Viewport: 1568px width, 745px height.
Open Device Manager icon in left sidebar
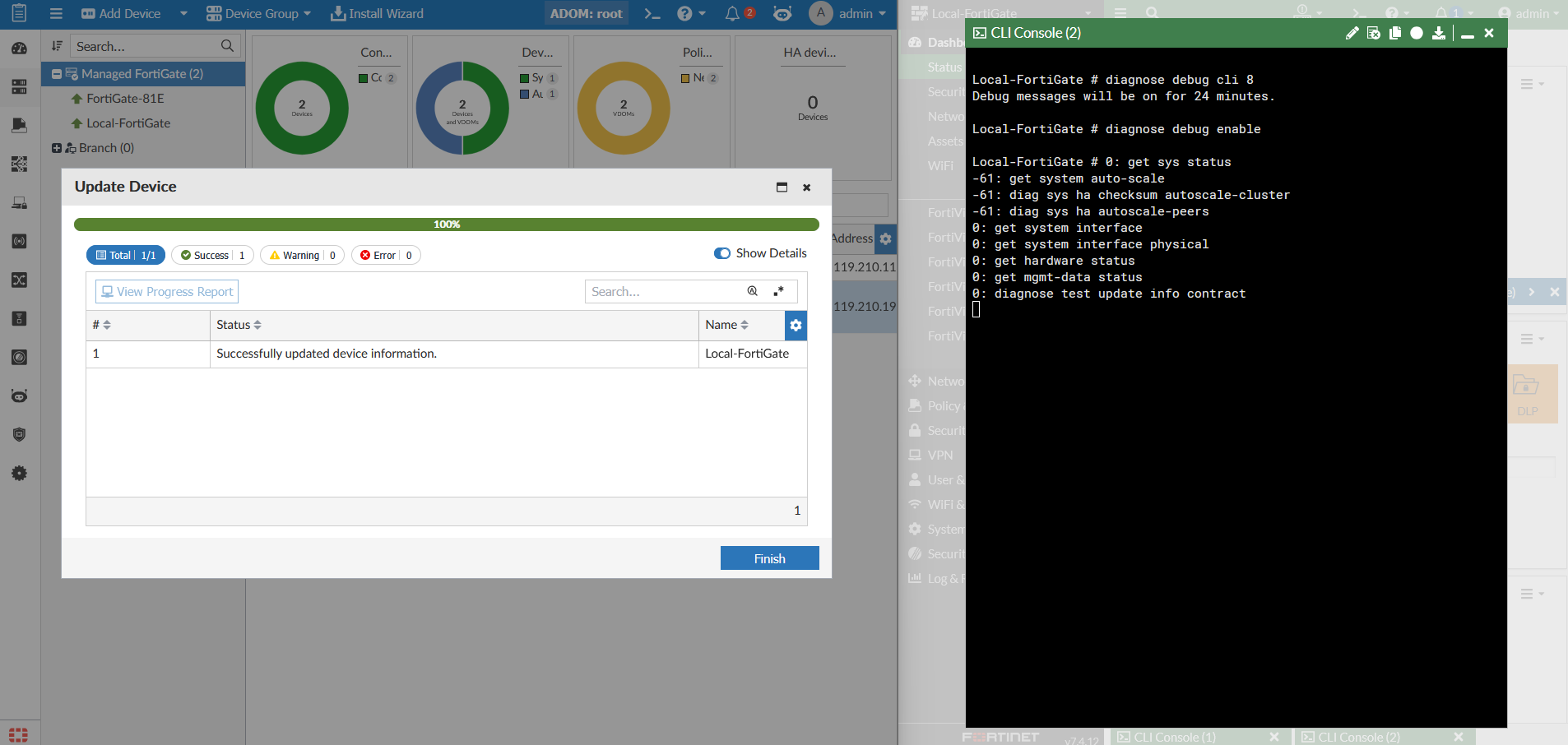coord(20,86)
